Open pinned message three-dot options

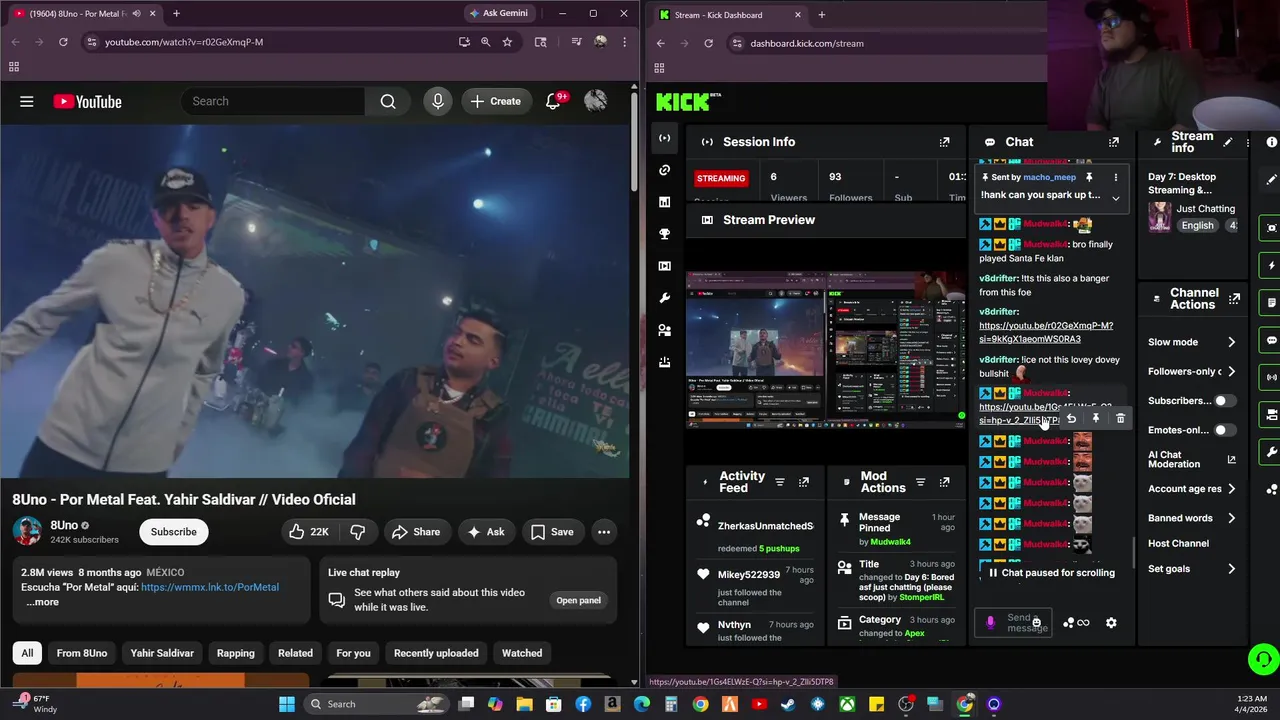tap(1116, 177)
